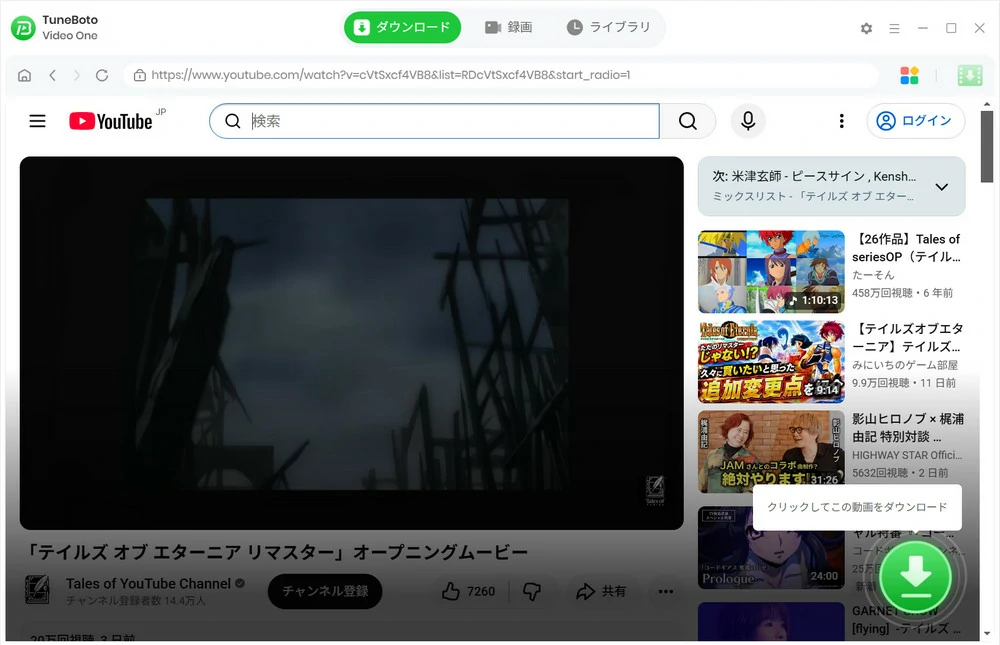Close the TuneBoto window
This screenshot has height=645, width=1000.
[980, 28]
